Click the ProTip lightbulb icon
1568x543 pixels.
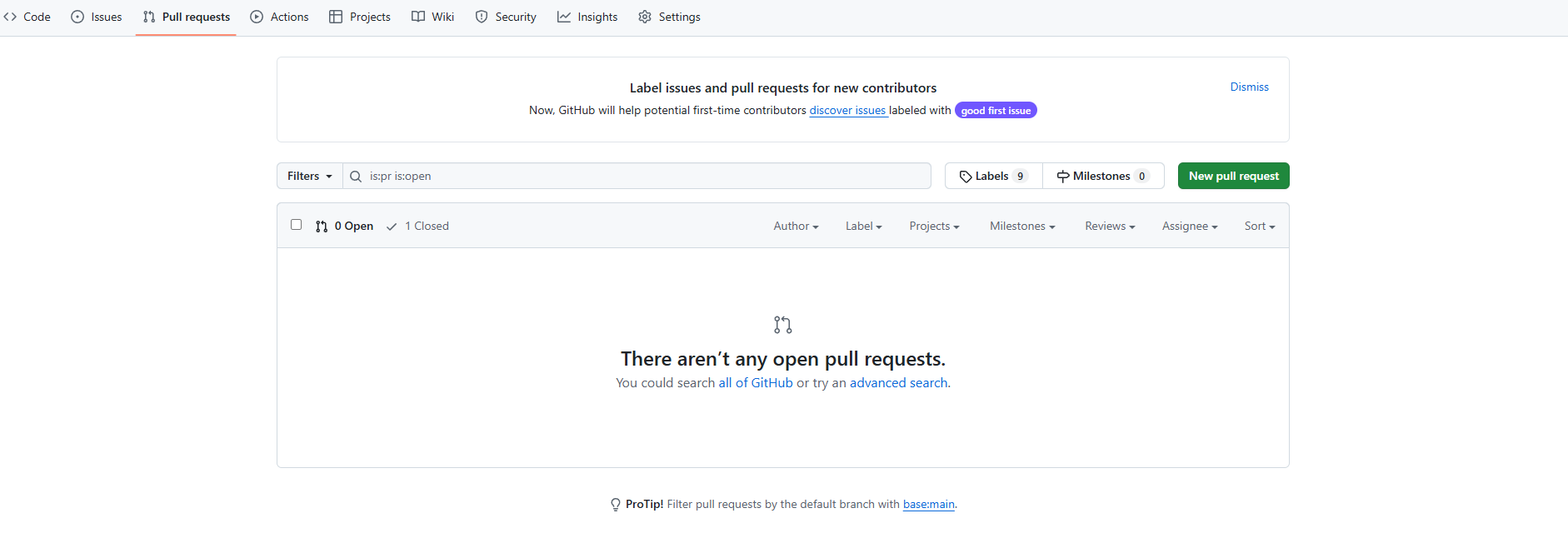(616, 505)
